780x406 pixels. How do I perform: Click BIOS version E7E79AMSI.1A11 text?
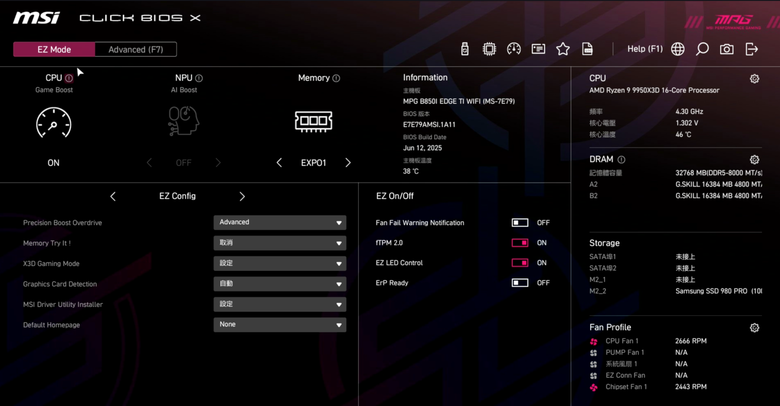[x=429, y=124]
